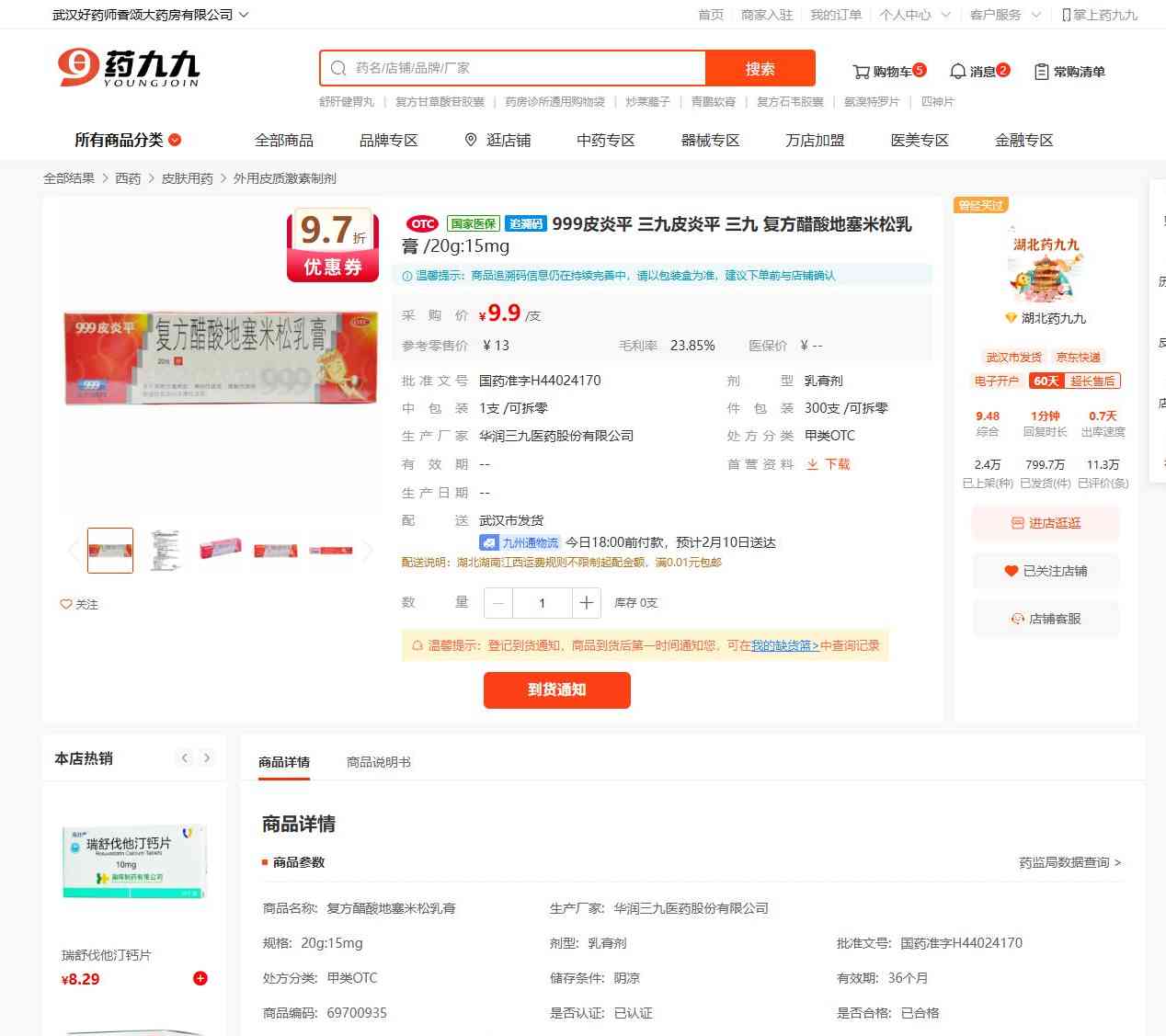
Task: Add 瑞舒伐他汀钙片 with red plus icon
Action: [200, 978]
